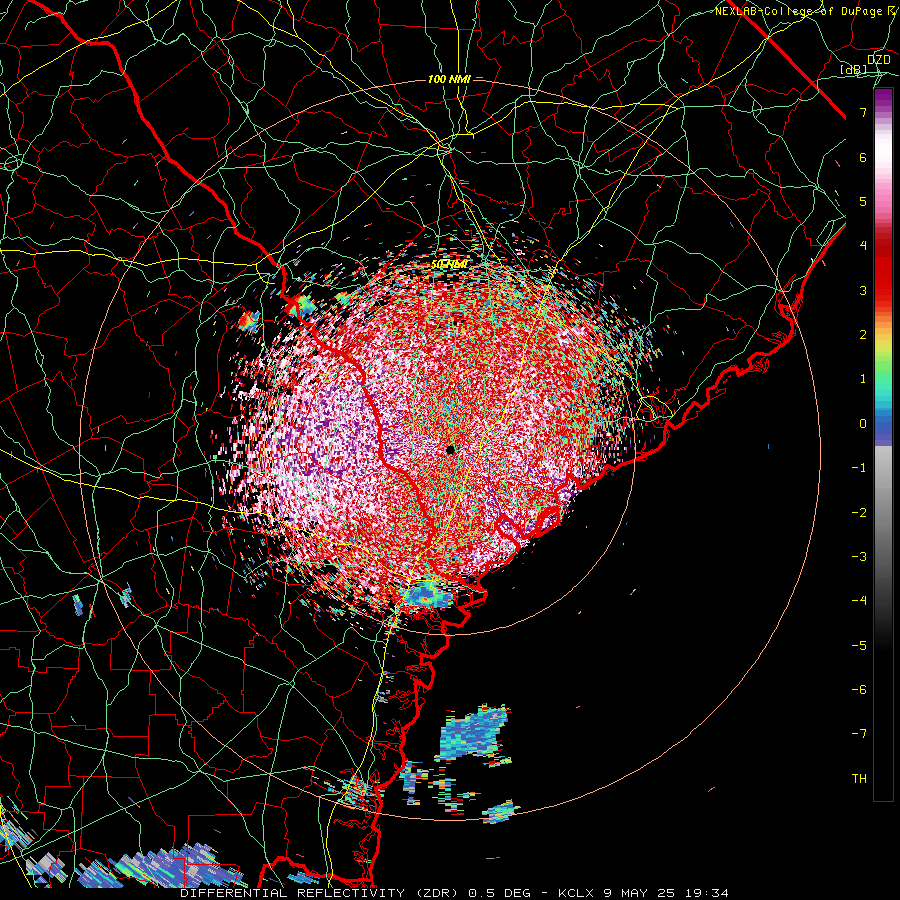Click the "7" value on the dB scale
The height and width of the screenshot is (900, 900).
point(863,112)
